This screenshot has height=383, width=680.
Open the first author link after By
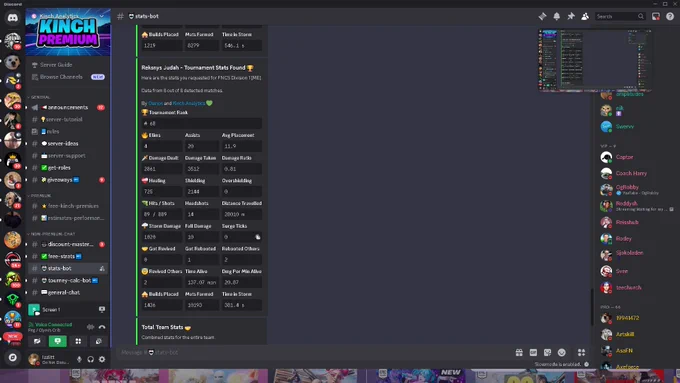[155, 103]
